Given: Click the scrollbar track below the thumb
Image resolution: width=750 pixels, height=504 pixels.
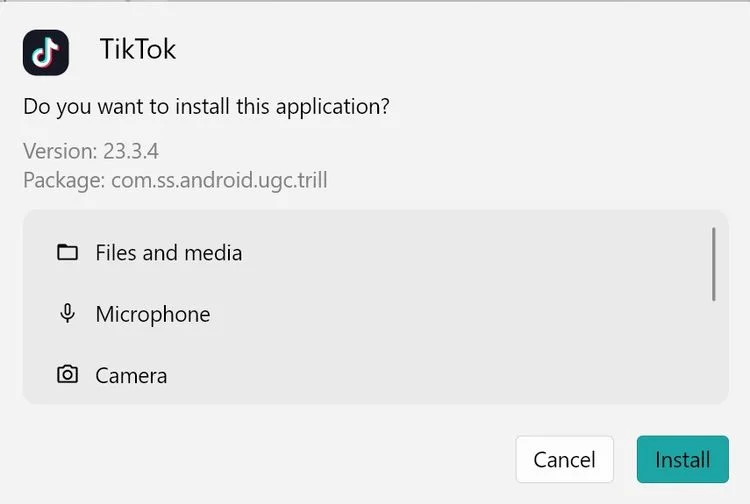Looking at the screenshot, I should point(714,349).
